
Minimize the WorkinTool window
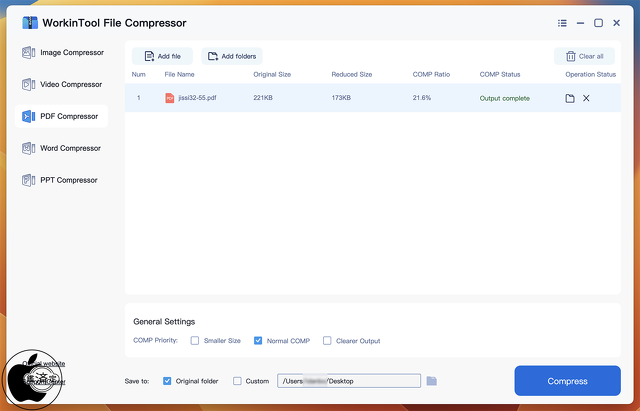click(580, 23)
